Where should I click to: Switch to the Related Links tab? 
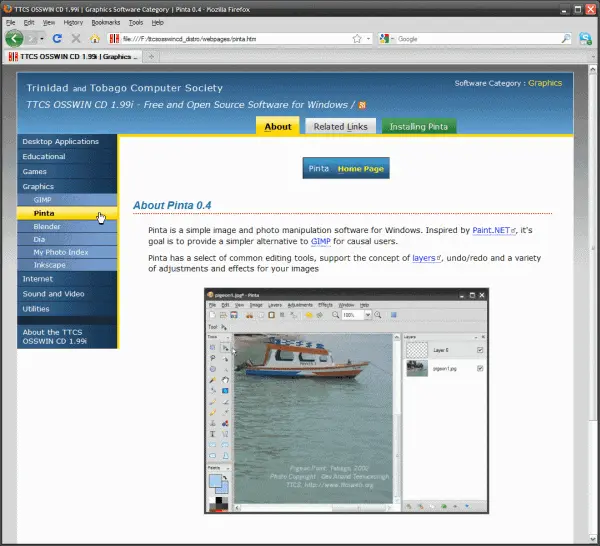point(340,126)
